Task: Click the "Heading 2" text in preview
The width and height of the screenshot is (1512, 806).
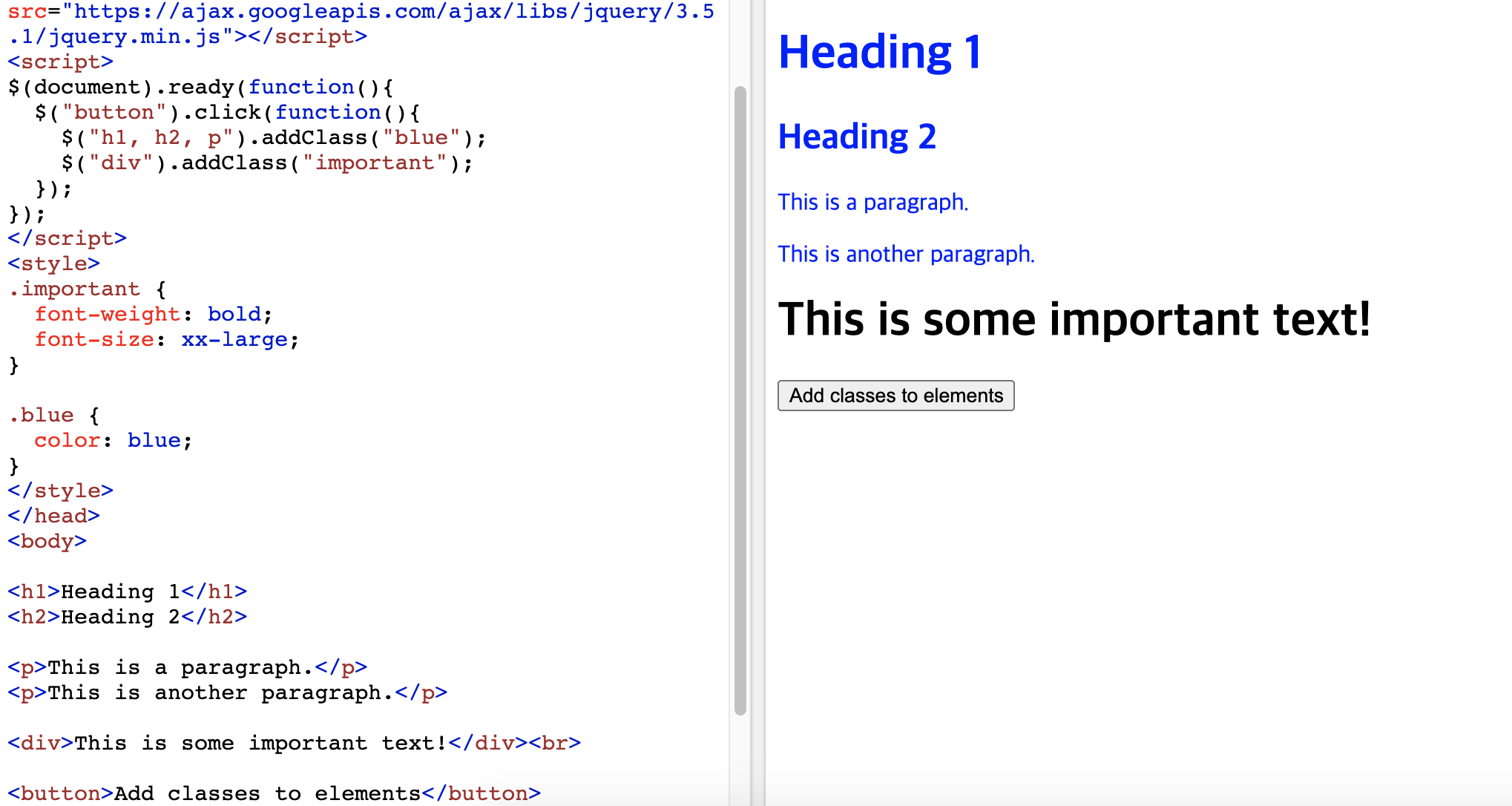Action: click(x=857, y=137)
